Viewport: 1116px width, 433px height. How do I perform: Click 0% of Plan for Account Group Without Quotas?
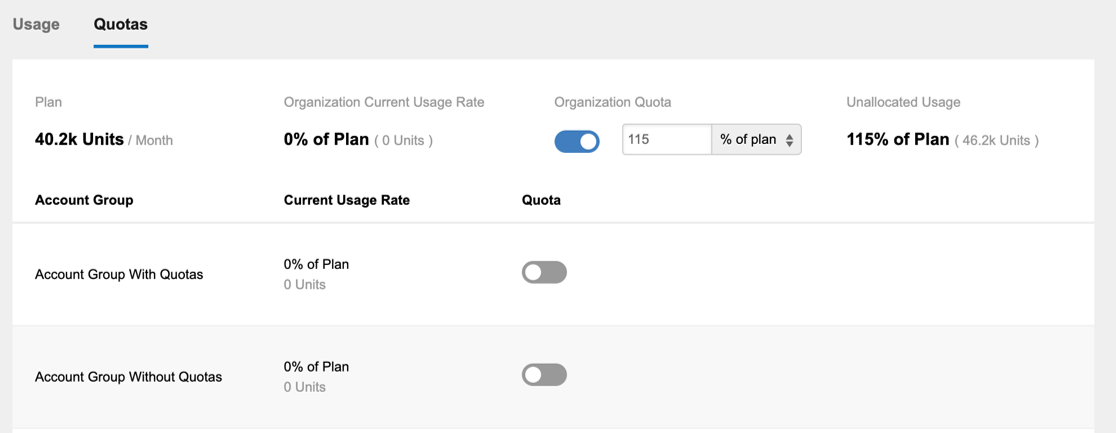coord(317,367)
